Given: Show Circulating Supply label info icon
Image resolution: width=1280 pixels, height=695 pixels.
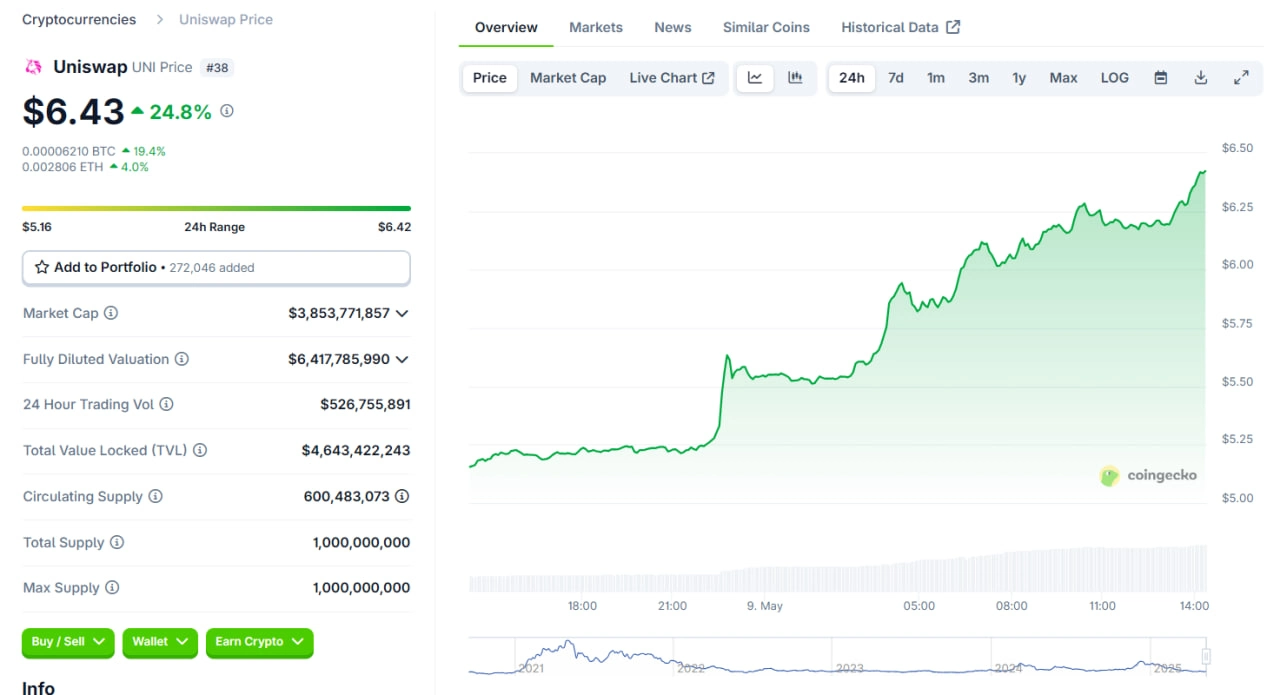Looking at the screenshot, I should click(155, 496).
